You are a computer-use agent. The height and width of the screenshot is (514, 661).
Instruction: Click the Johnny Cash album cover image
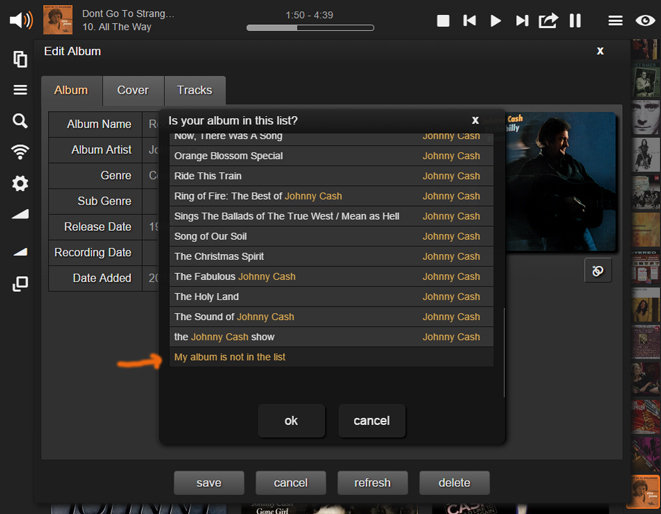[x=561, y=182]
